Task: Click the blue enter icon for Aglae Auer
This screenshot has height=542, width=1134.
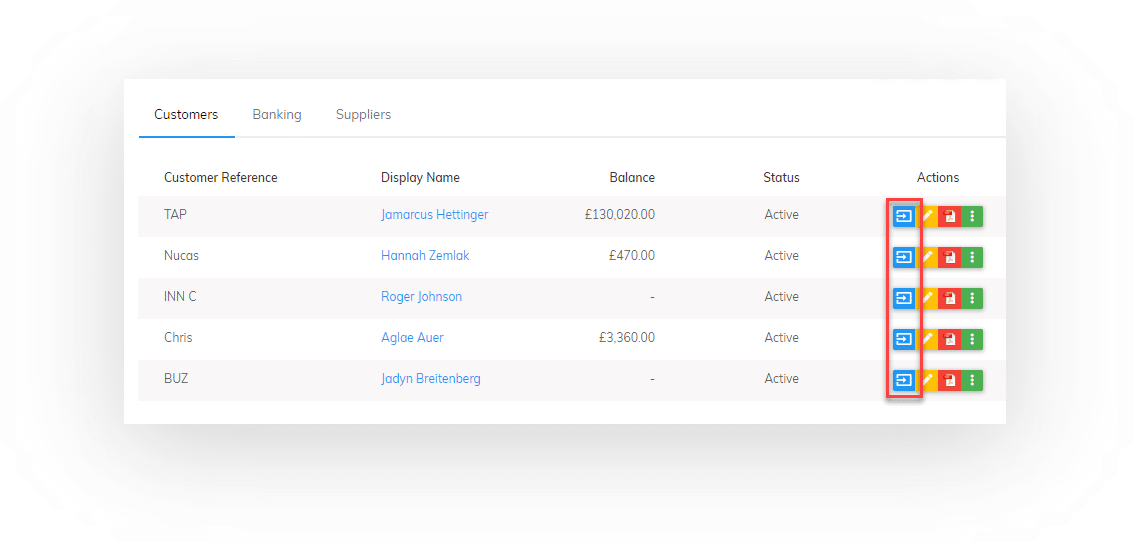Action: (x=904, y=339)
